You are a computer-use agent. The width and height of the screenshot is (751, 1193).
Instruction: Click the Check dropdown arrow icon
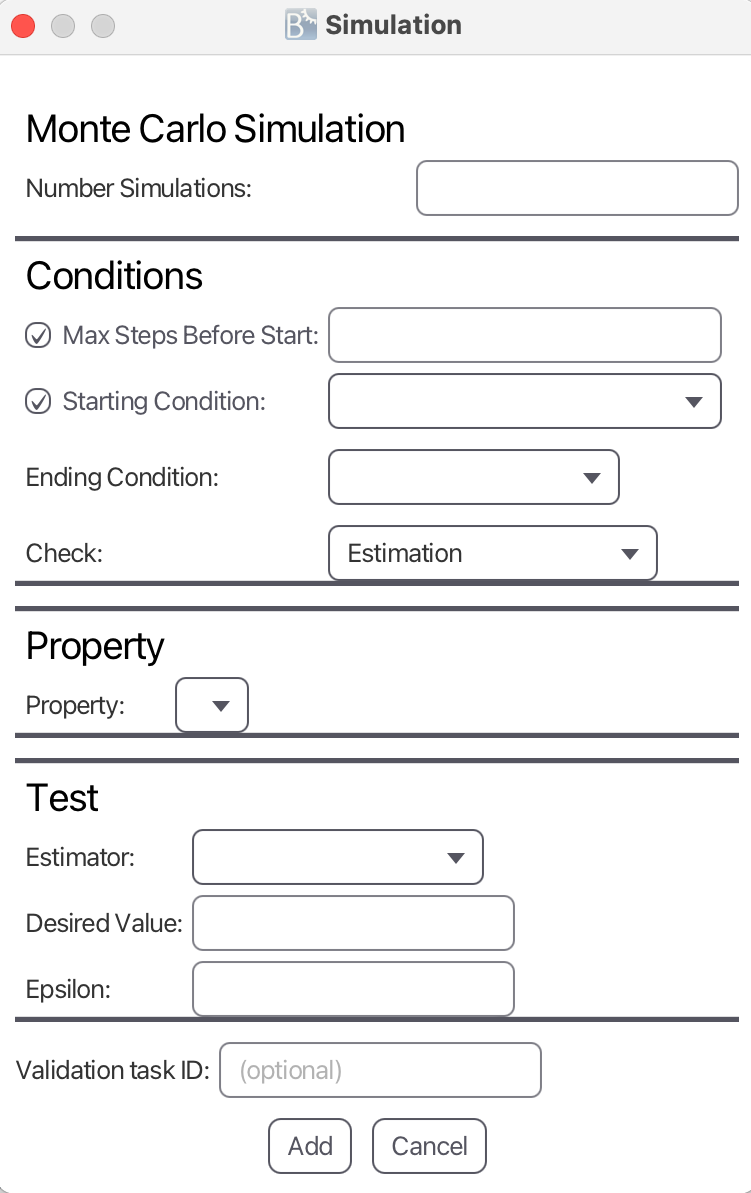tap(630, 554)
